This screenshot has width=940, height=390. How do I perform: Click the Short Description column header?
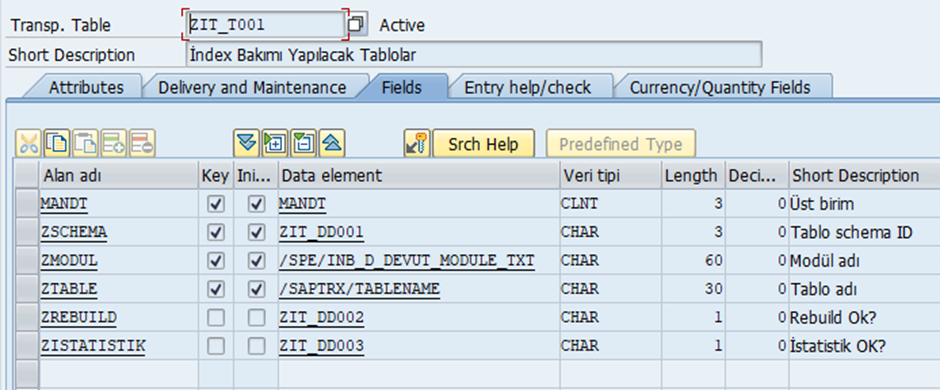tap(864, 175)
